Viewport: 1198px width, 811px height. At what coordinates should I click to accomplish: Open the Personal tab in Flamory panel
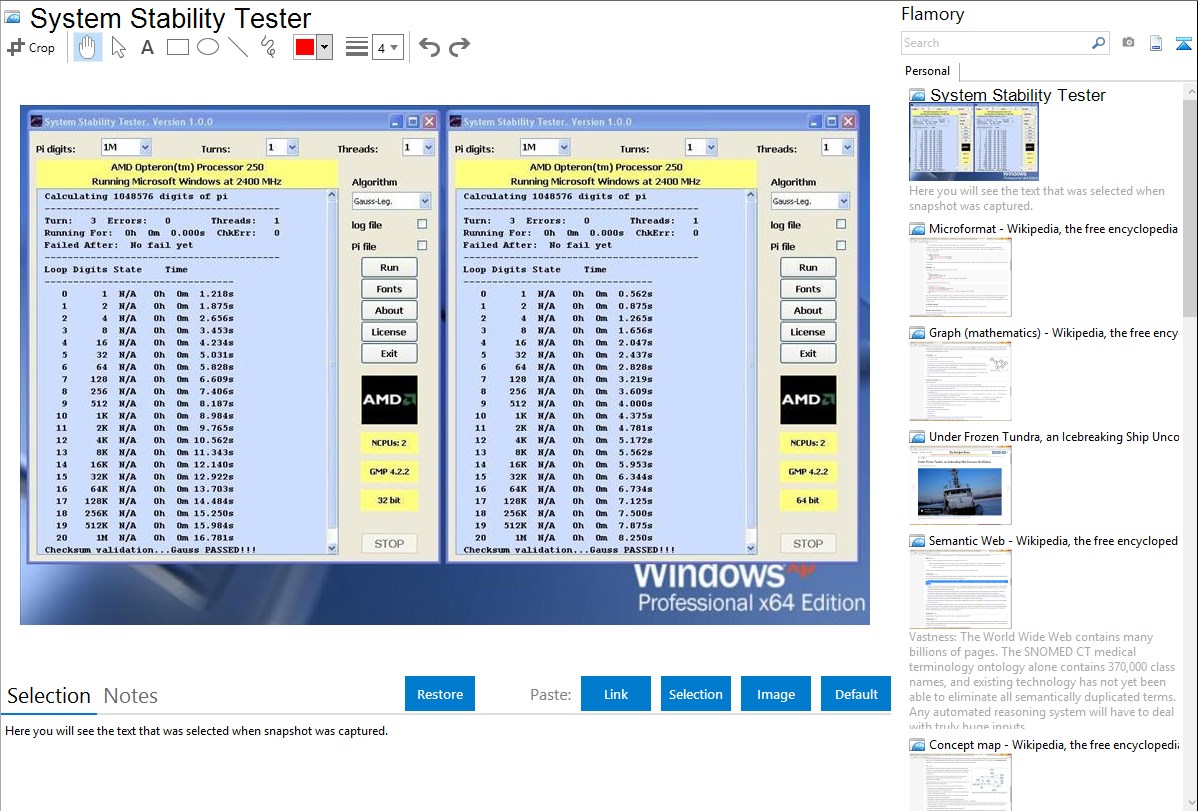(928, 71)
